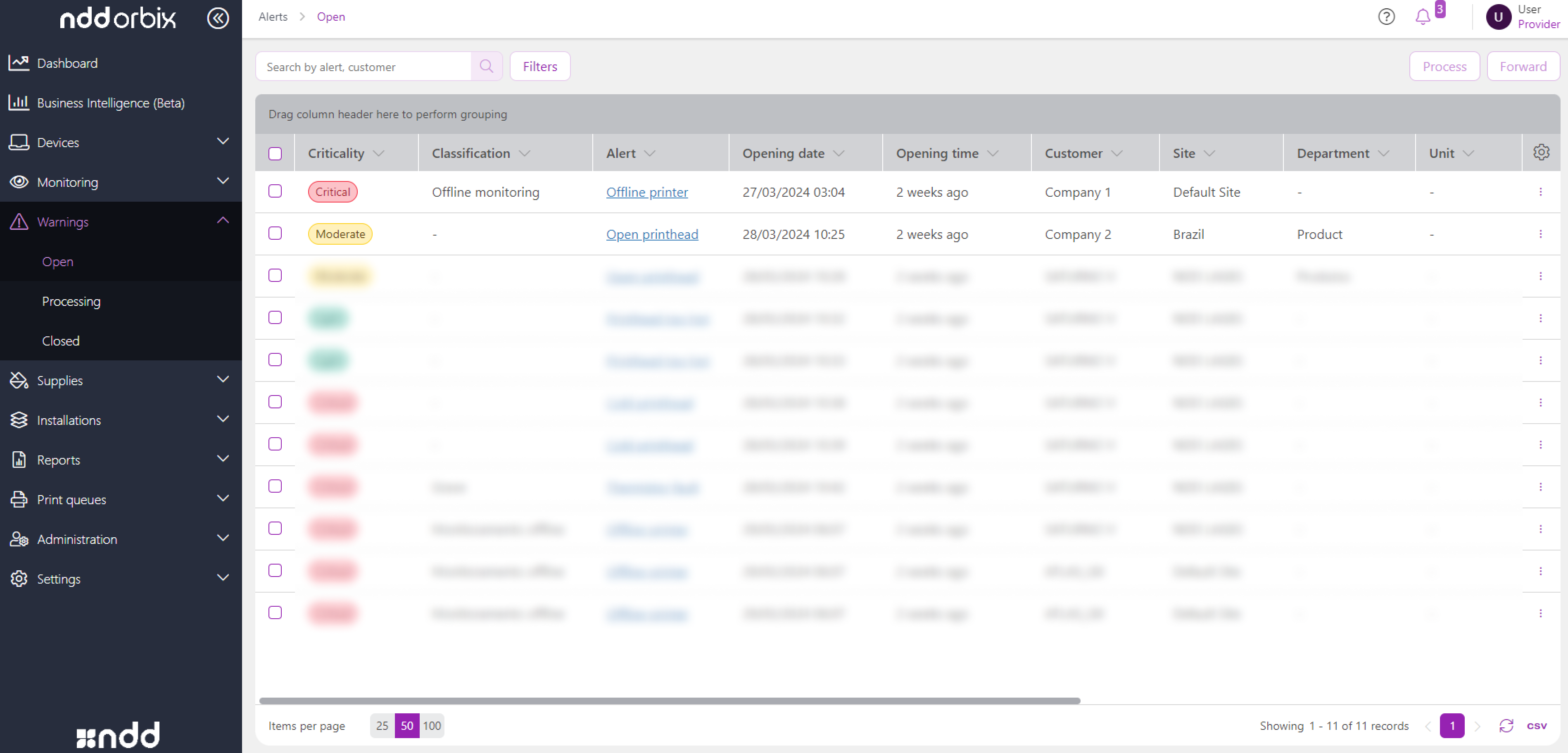The width and height of the screenshot is (1568, 753).
Task: Tick the select-all header checkbox
Action: (x=275, y=153)
